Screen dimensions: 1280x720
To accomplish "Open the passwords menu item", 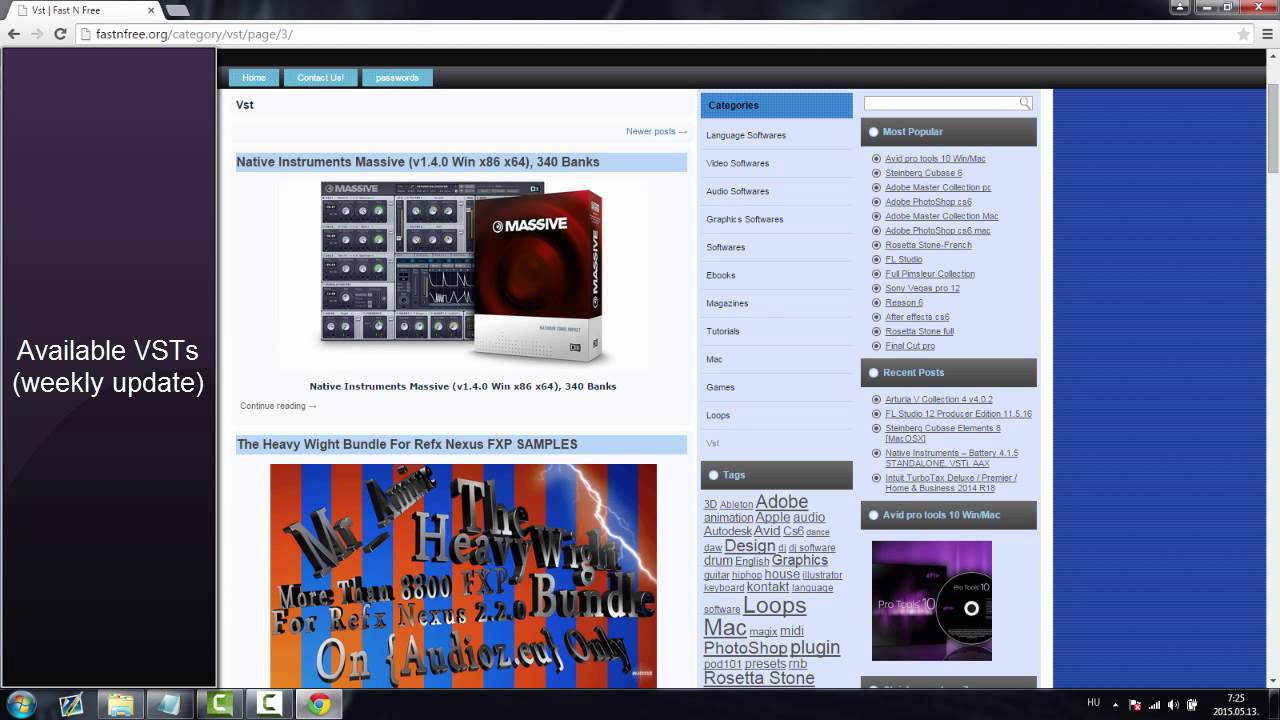I will pyautogui.click(x=397, y=78).
